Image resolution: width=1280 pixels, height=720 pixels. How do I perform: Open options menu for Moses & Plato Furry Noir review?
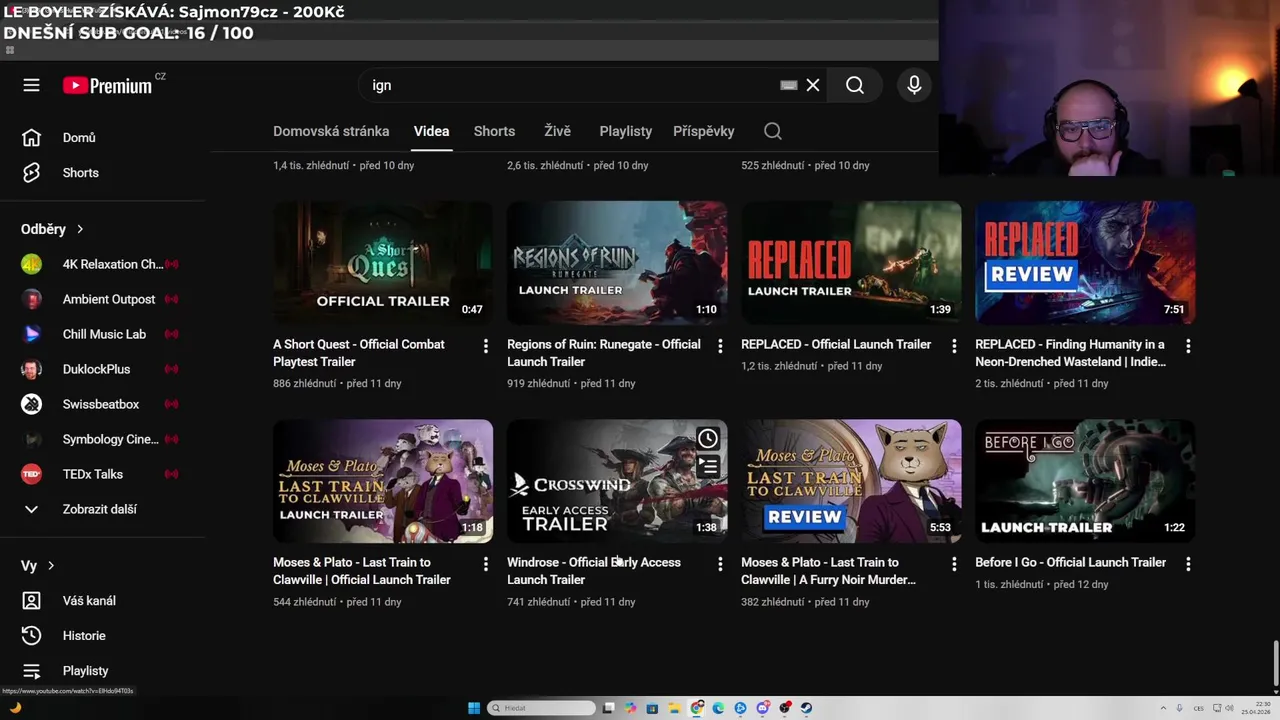click(x=954, y=564)
